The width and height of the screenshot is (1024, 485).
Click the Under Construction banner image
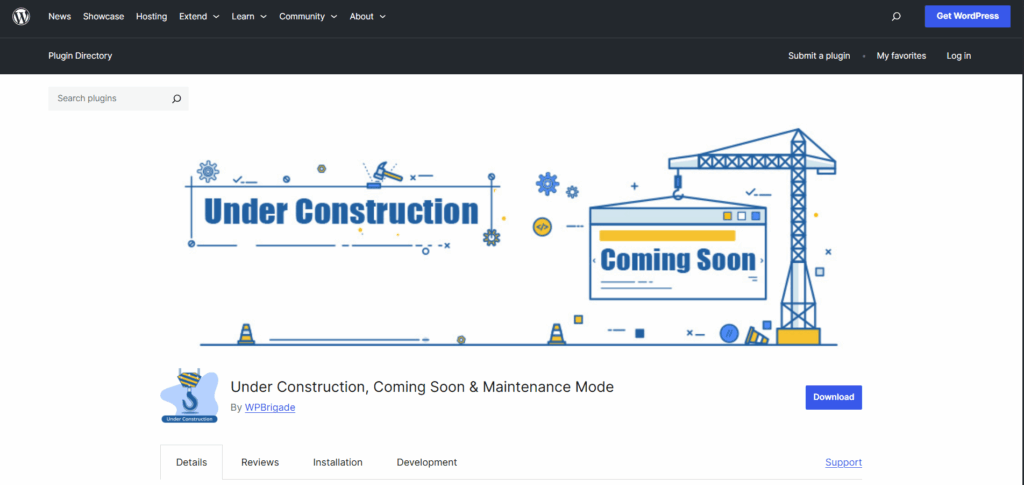tap(511, 236)
